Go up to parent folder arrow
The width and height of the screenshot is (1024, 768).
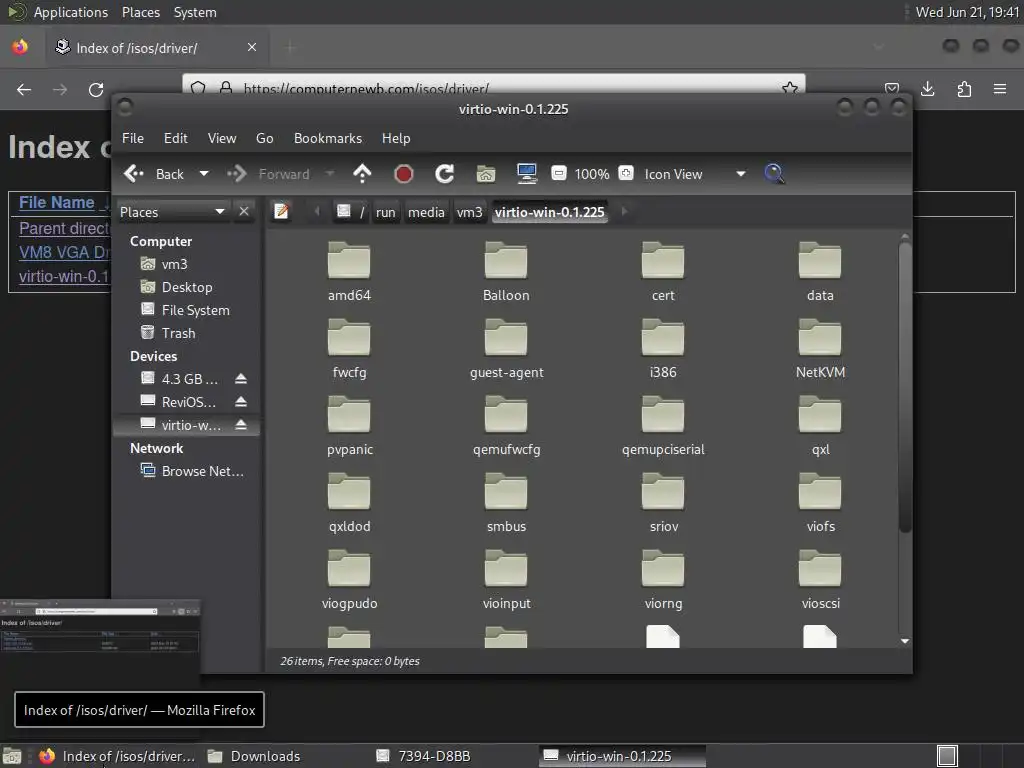point(362,174)
